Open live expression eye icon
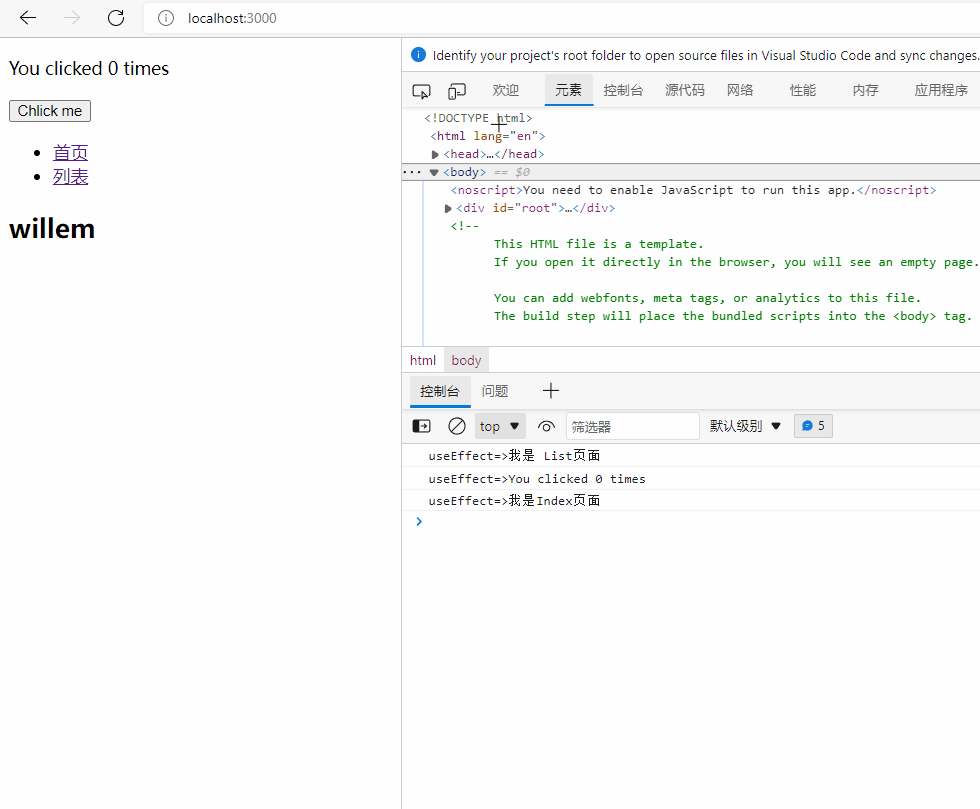The width and height of the screenshot is (980, 809). coord(546,426)
